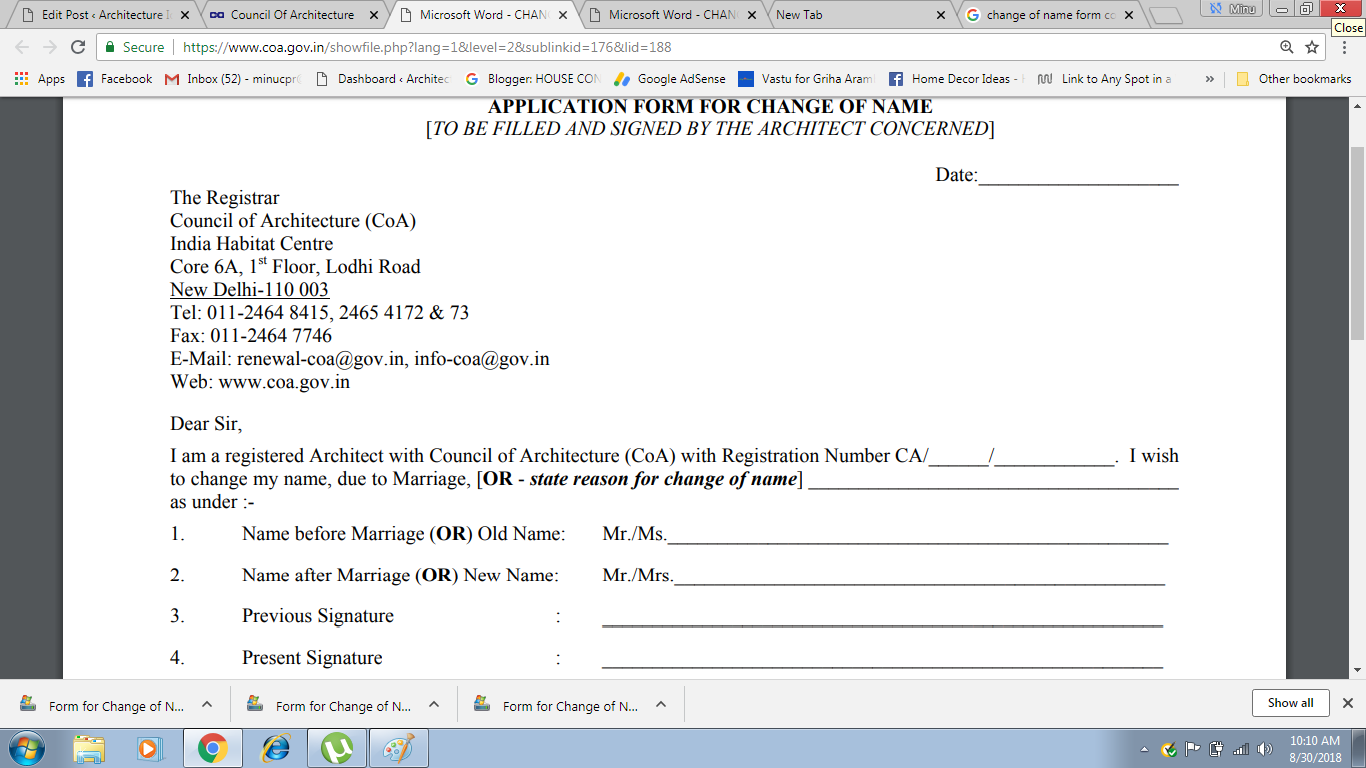Reload the page with refresh icon
Image resolution: width=1366 pixels, height=768 pixels.
click(78, 47)
